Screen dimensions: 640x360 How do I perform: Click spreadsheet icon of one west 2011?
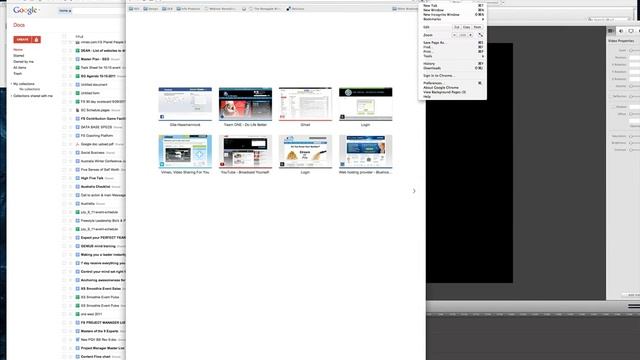pos(77,314)
